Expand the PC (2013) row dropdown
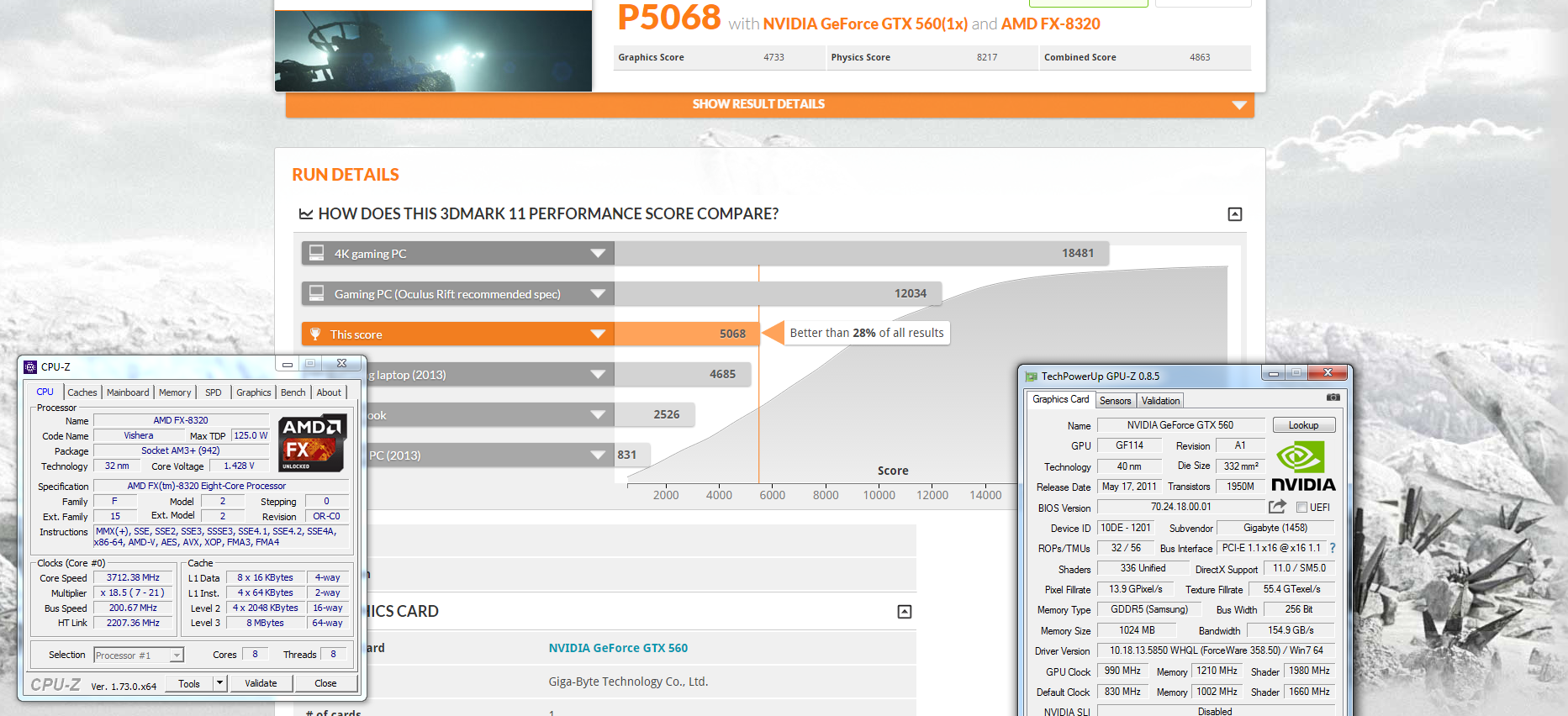Screen dimensions: 1568x716 [598, 455]
